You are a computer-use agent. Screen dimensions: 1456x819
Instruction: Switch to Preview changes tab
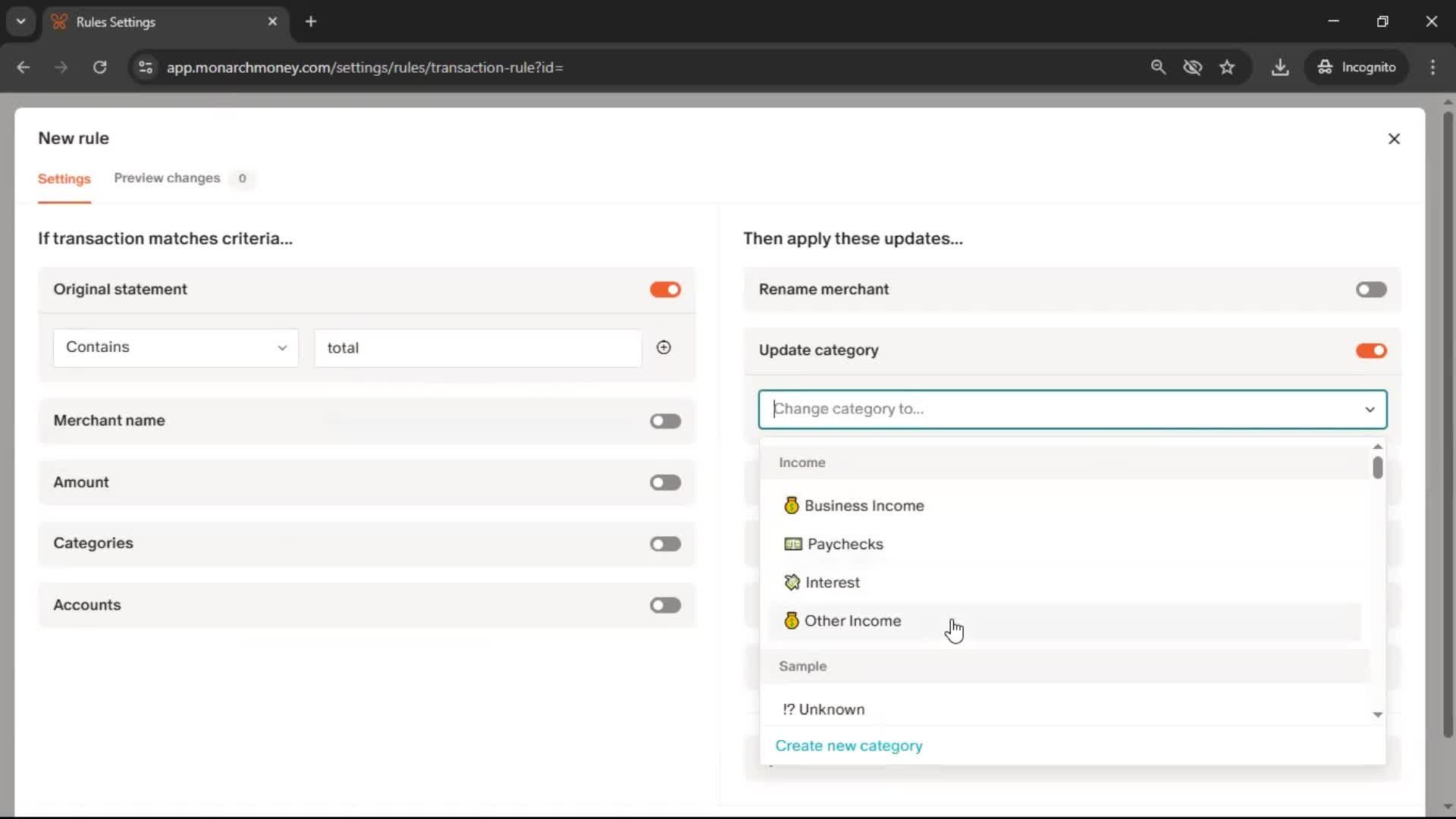point(167,178)
